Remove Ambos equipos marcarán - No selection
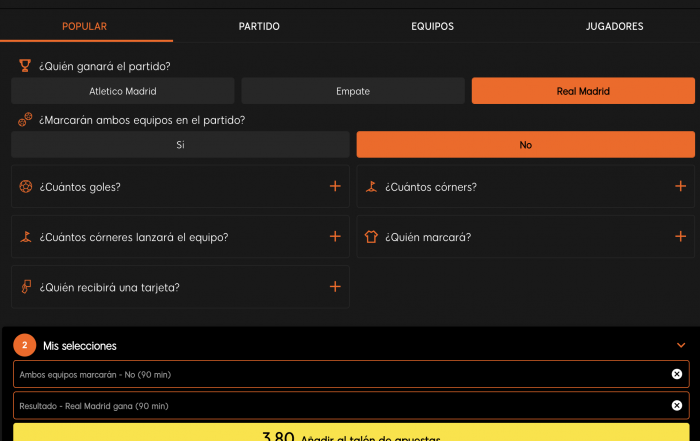 tap(677, 374)
